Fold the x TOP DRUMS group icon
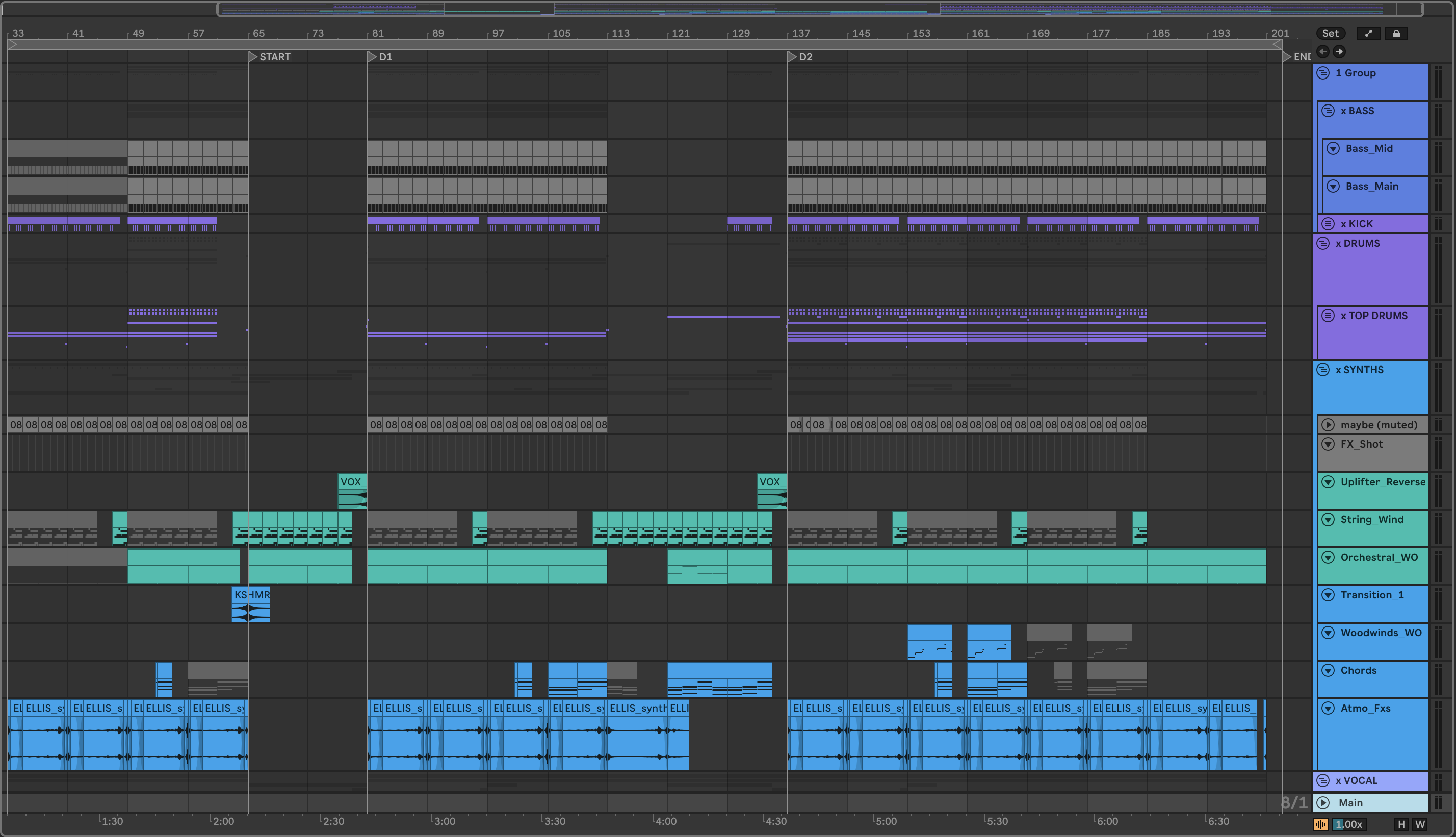This screenshot has width=1456, height=837. (1328, 316)
